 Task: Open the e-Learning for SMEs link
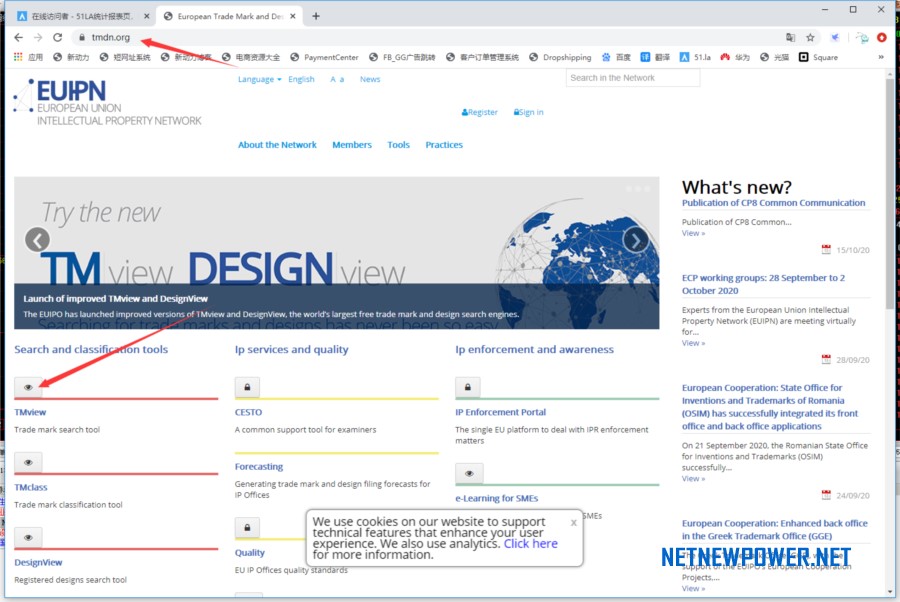pos(496,498)
